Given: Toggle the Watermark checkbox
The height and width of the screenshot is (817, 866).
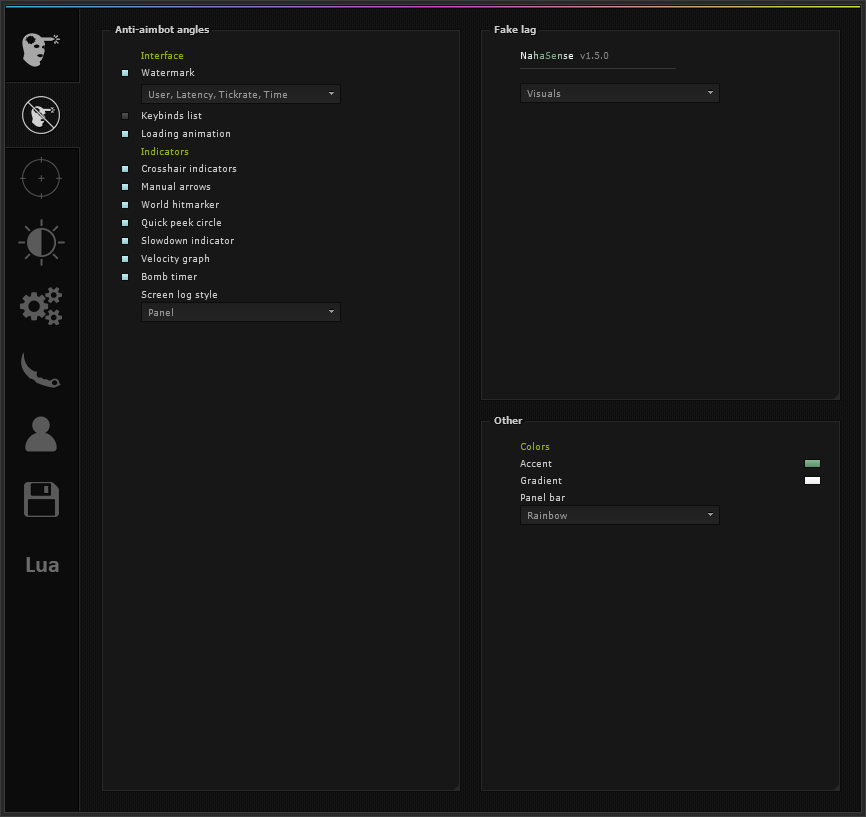Looking at the screenshot, I should pos(125,73).
